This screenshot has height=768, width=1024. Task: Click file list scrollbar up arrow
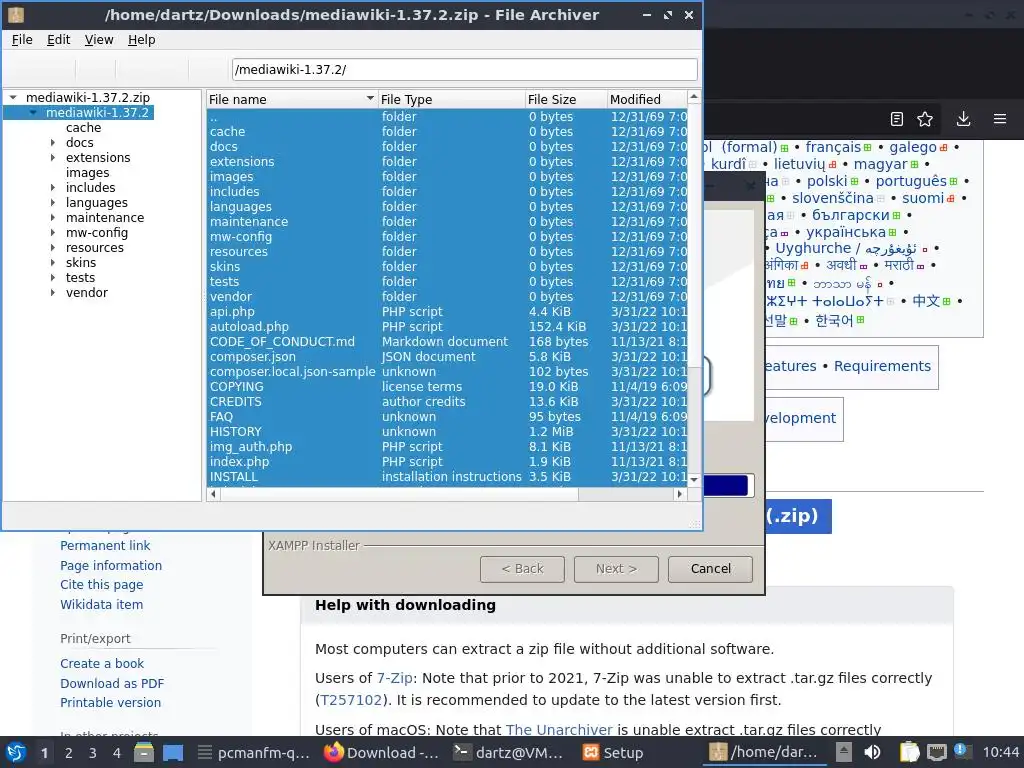point(694,97)
